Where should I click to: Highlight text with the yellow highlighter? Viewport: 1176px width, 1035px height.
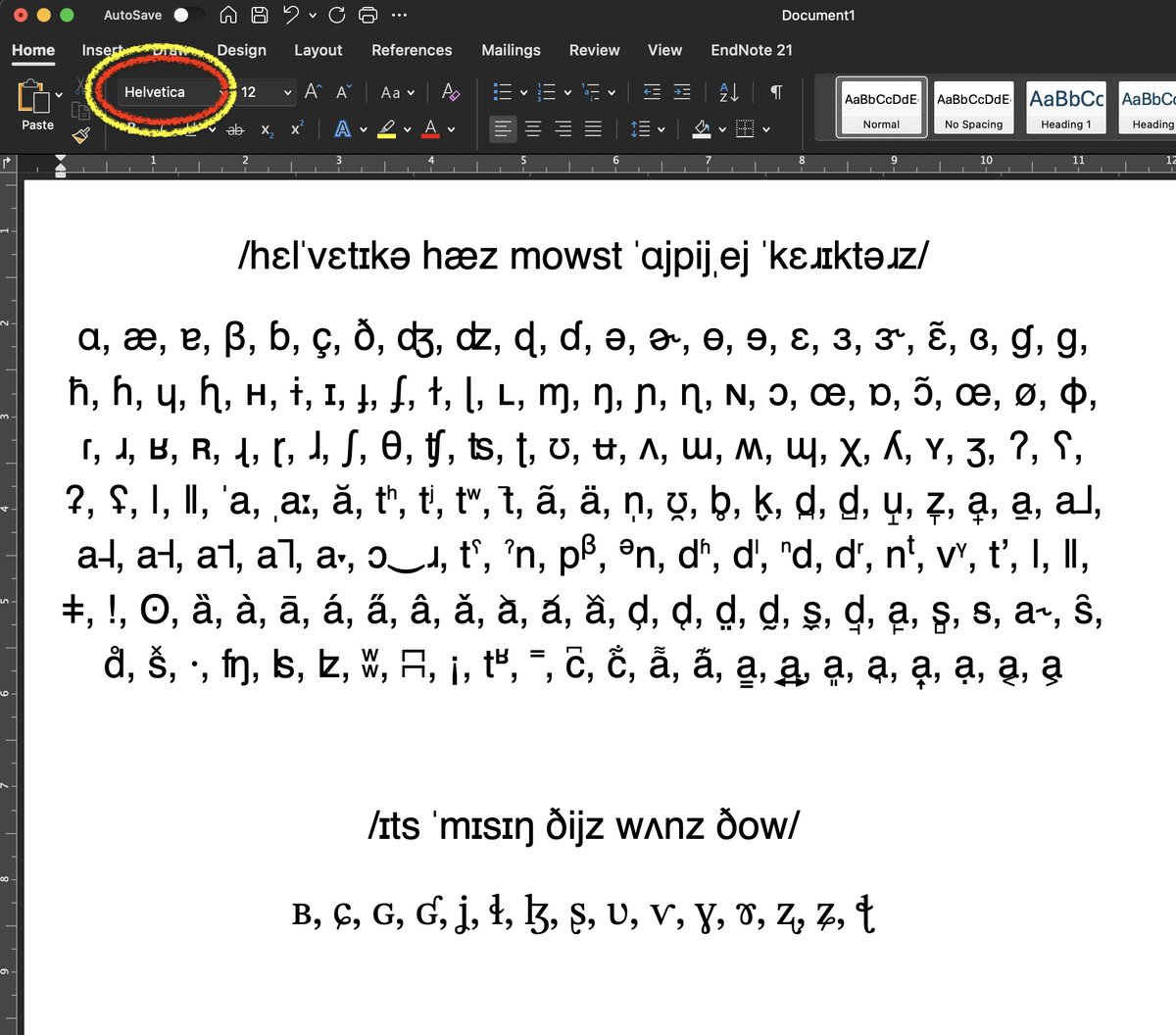click(x=387, y=129)
